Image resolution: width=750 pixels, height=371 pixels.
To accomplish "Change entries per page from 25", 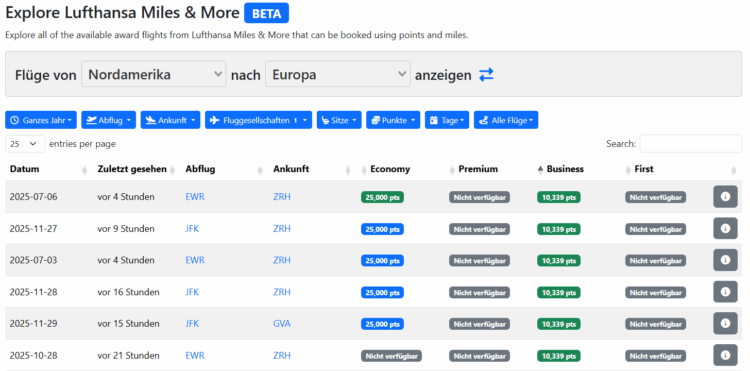I will tap(25, 143).
